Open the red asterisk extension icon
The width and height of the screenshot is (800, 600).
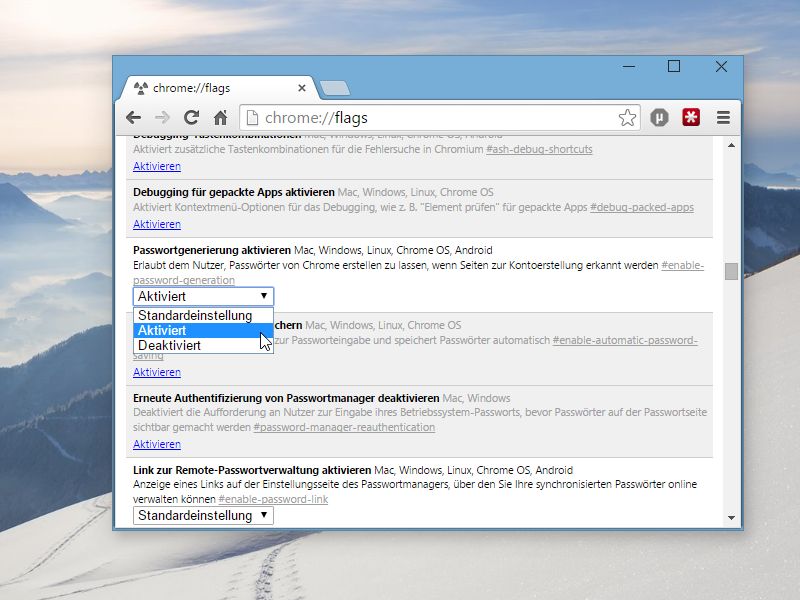pos(691,118)
